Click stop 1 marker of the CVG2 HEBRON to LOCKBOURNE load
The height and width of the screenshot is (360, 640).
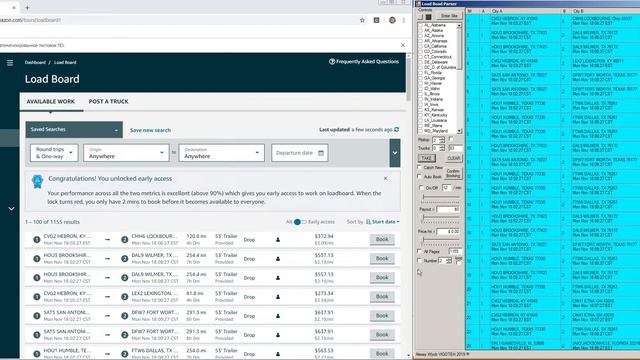(37, 240)
